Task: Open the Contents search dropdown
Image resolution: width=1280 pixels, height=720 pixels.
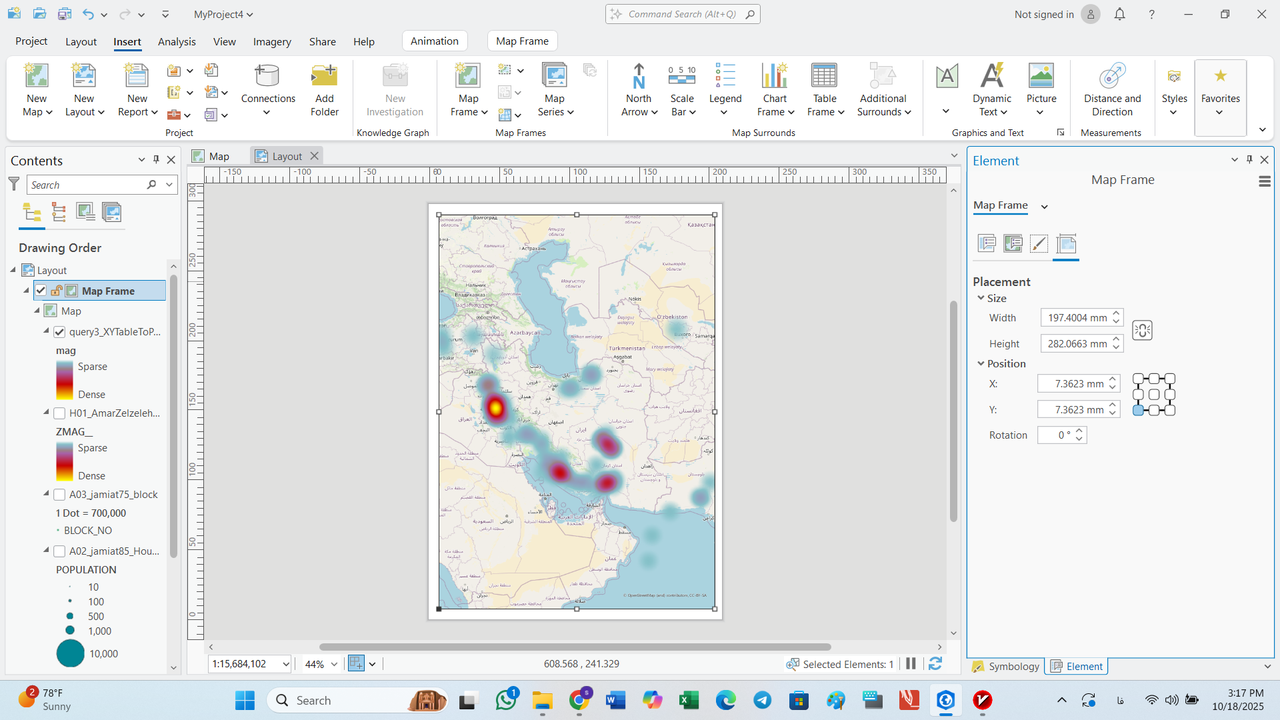Action: point(170,185)
